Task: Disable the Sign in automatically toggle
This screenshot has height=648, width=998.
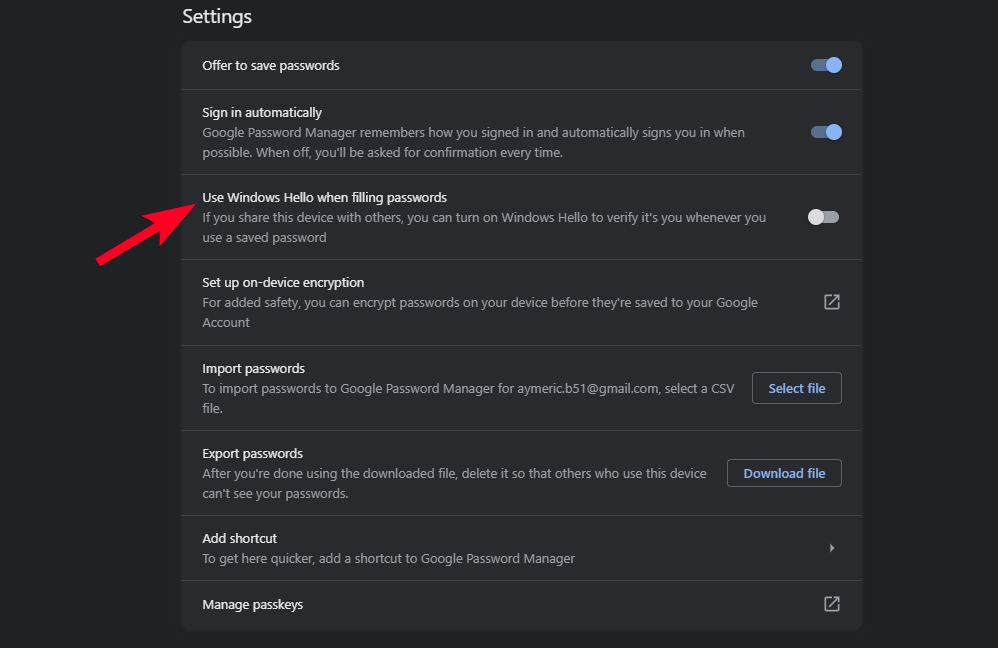Action: coord(826,132)
